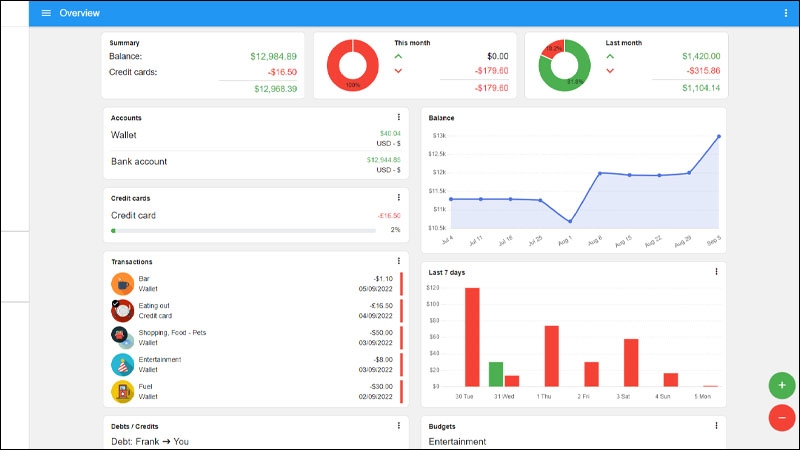The width and height of the screenshot is (800, 450).
Task: Open the This month donut chart
Action: pyautogui.click(x=353, y=65)
